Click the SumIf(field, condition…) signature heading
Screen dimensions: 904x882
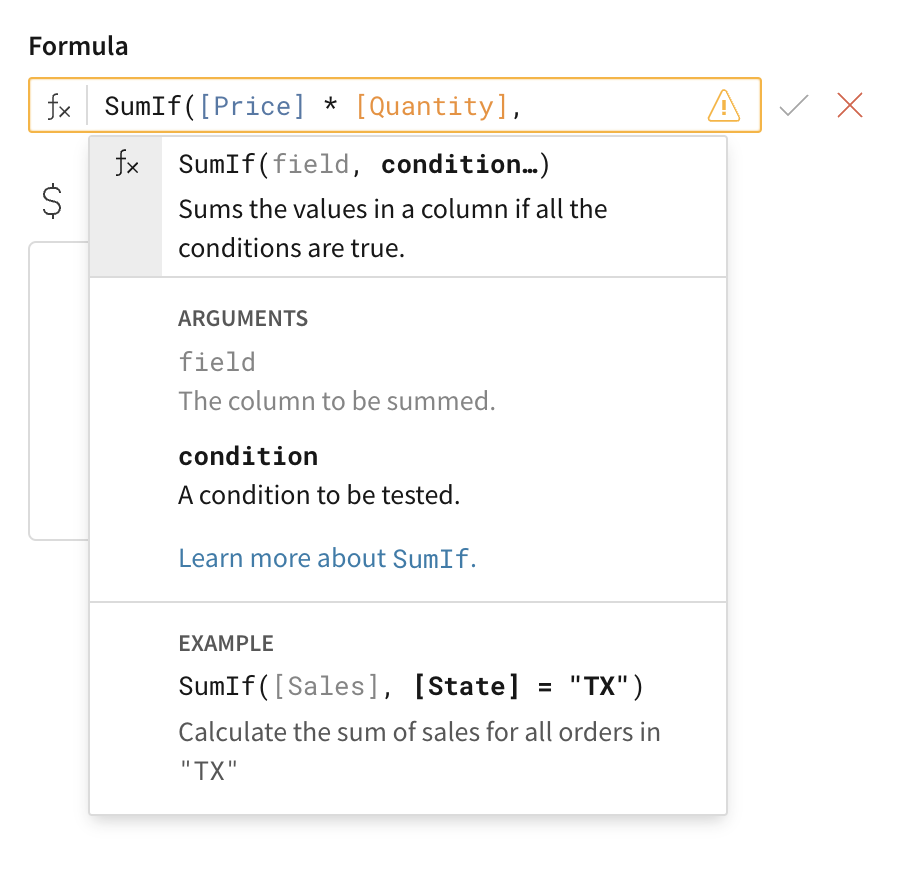click(364, 165)
